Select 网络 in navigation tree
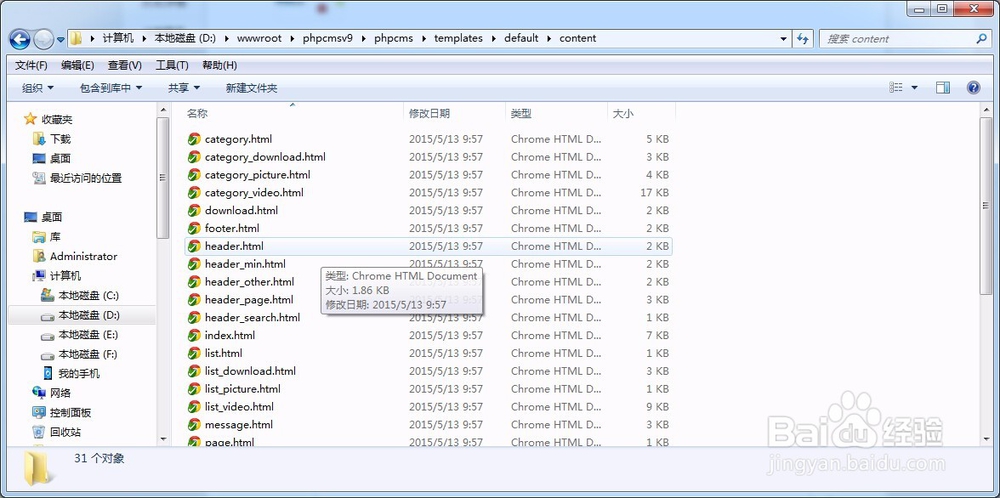 point(60,393)
